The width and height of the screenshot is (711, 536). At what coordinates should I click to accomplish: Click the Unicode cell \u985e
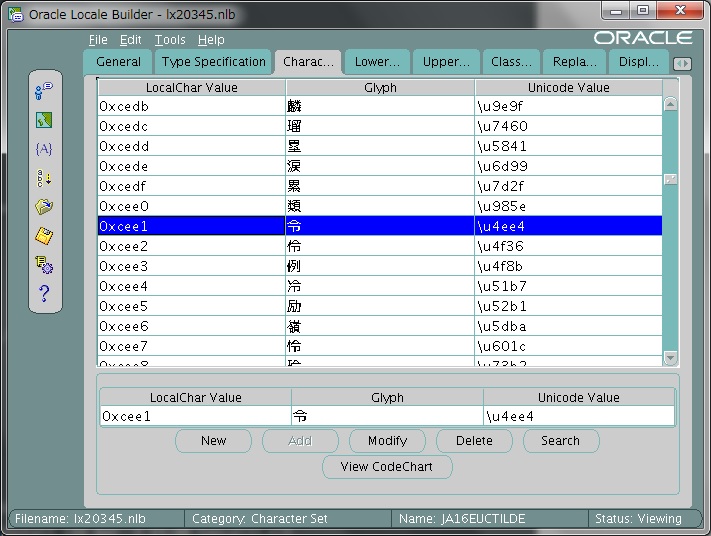(569, 206)
